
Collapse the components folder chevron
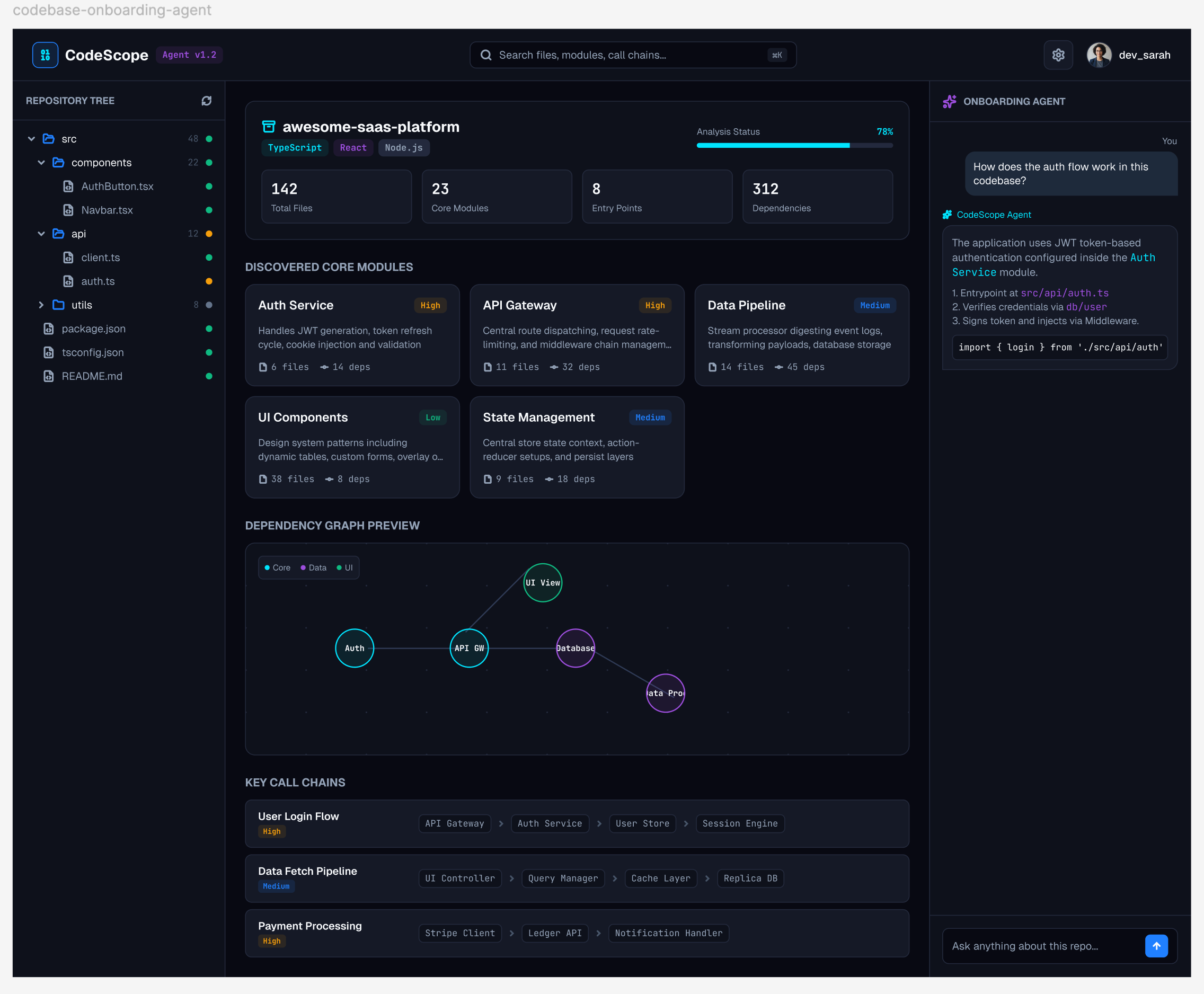pyautogui.click(x=41, y=163)
